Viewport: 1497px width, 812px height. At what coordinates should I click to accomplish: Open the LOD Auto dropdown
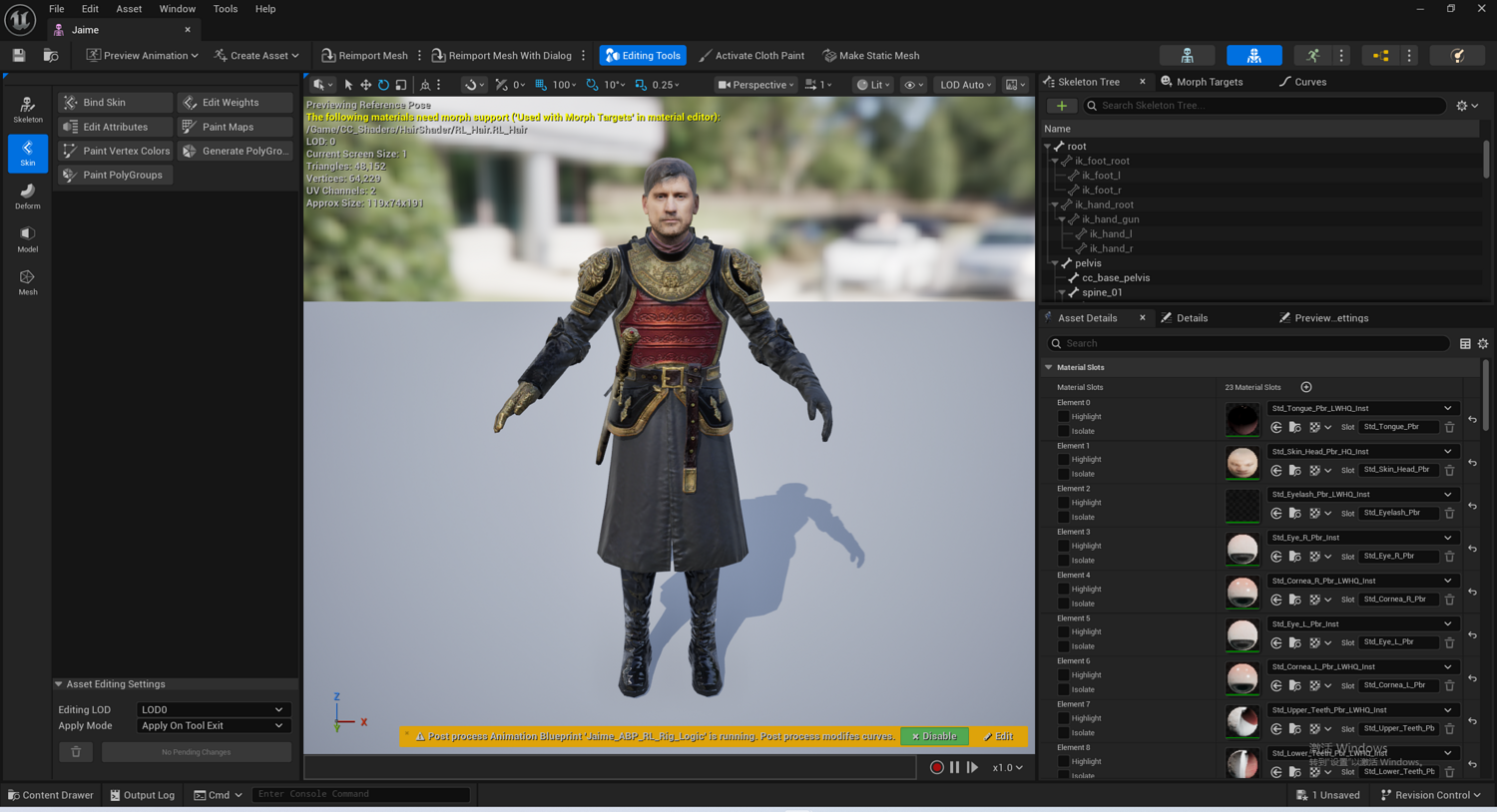(966, 85)
